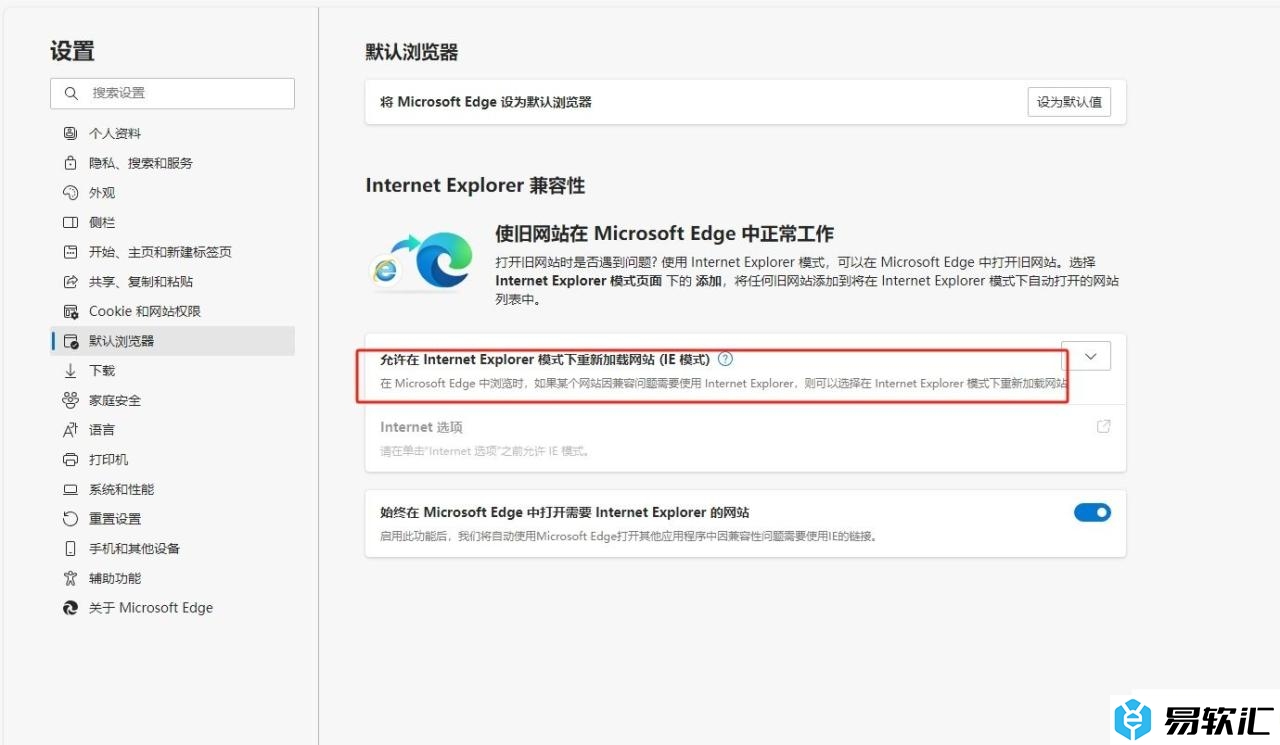This screenshot has width=1280, height=745.
Task: Click the Internet Explorer 兼容性 heading
Action: tap(475, 185)
